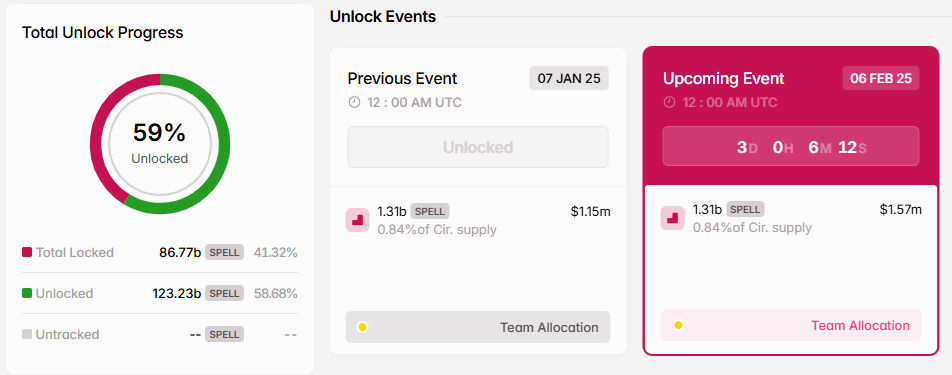Click the green Unlocked legend square
The width and height of the screenshot is (952, 375).
[x=27, y=293]
